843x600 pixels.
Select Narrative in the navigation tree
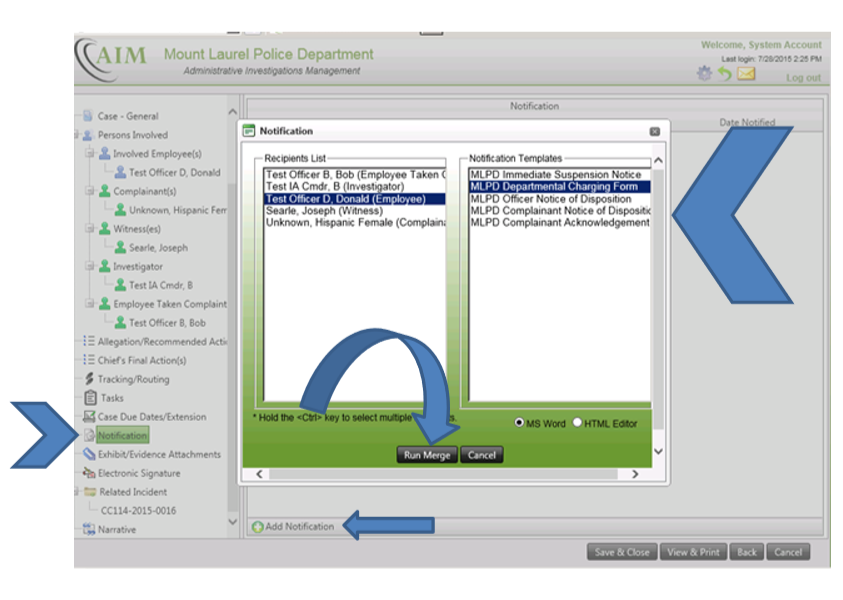coord(116,530)
